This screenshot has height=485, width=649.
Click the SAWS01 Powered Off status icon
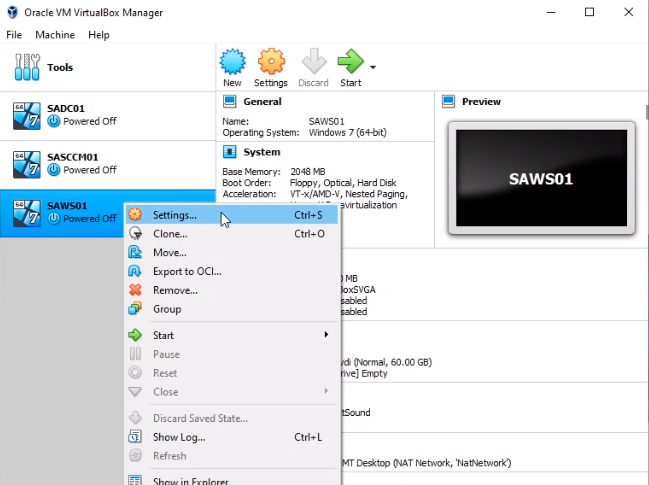click(x=54, y=218)
